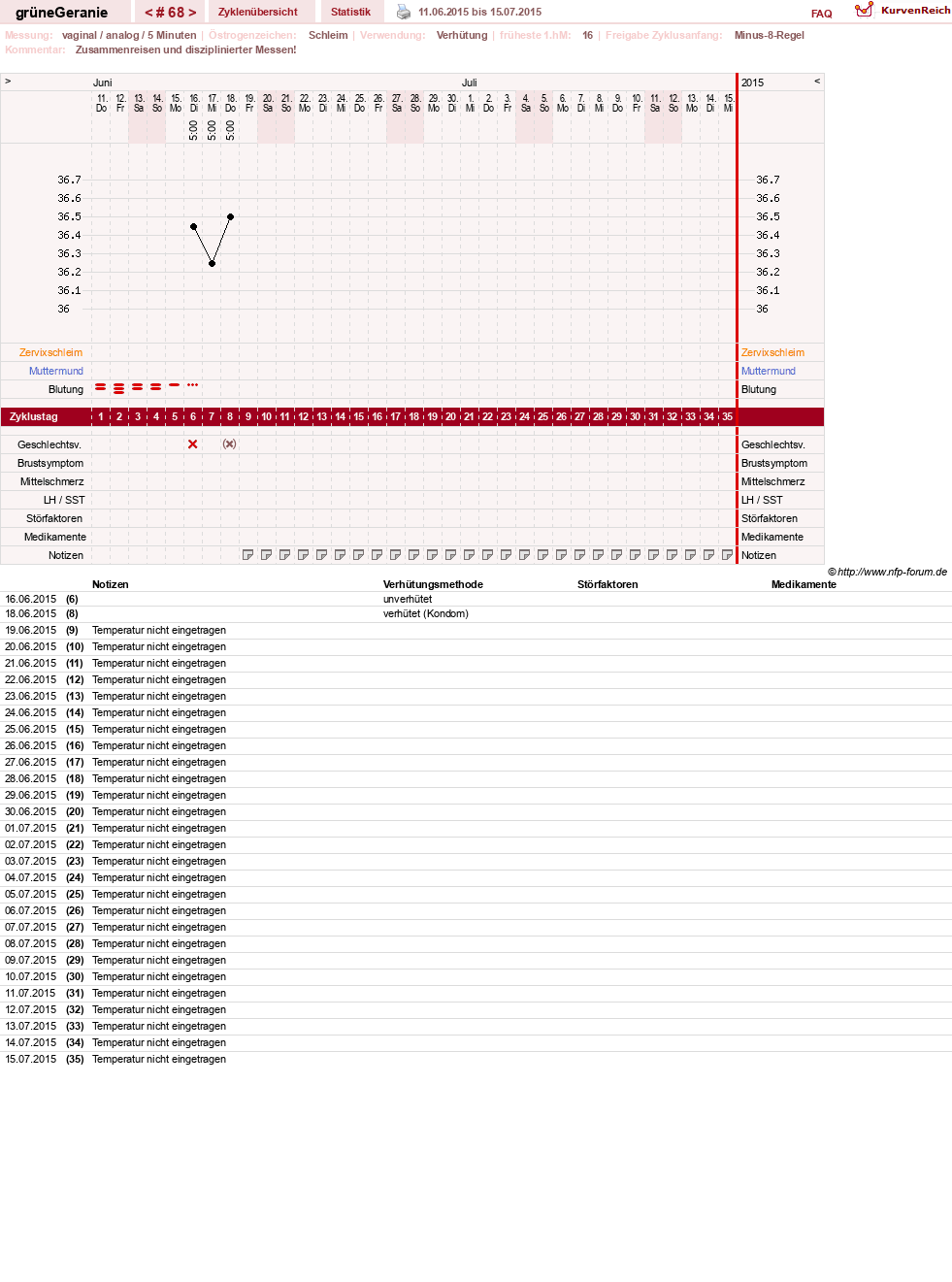The width and height of the screenshot is (952, 1282).
Task: Go to previous cycle with the left arrow by #68
Action: [148, 13]
